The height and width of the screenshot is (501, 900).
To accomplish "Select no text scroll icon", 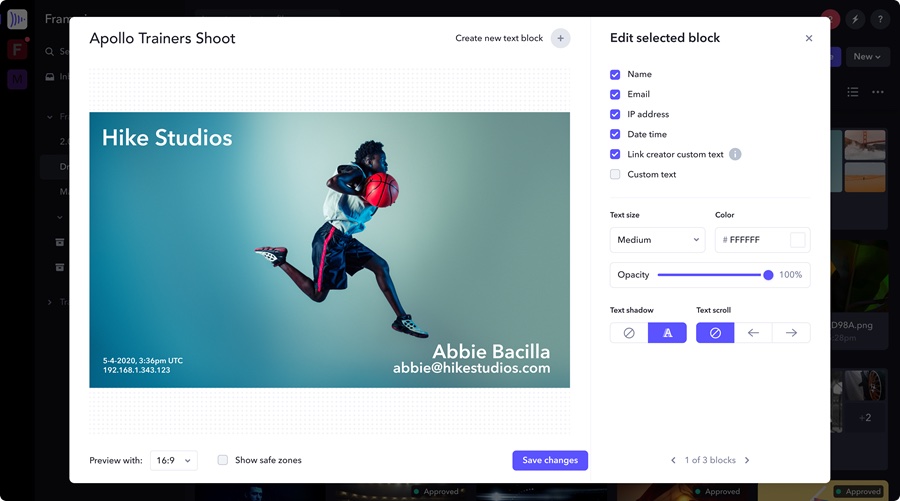I will (x=715, y=333).
